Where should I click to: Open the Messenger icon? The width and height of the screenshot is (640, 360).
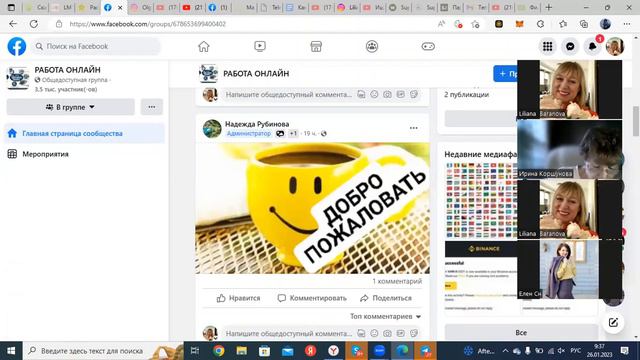point(570,47)
